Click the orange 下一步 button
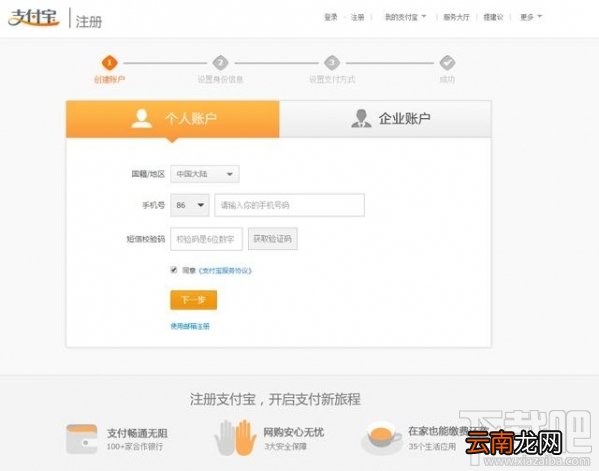The height and width of the screenshot is (471, 599). 194,300
